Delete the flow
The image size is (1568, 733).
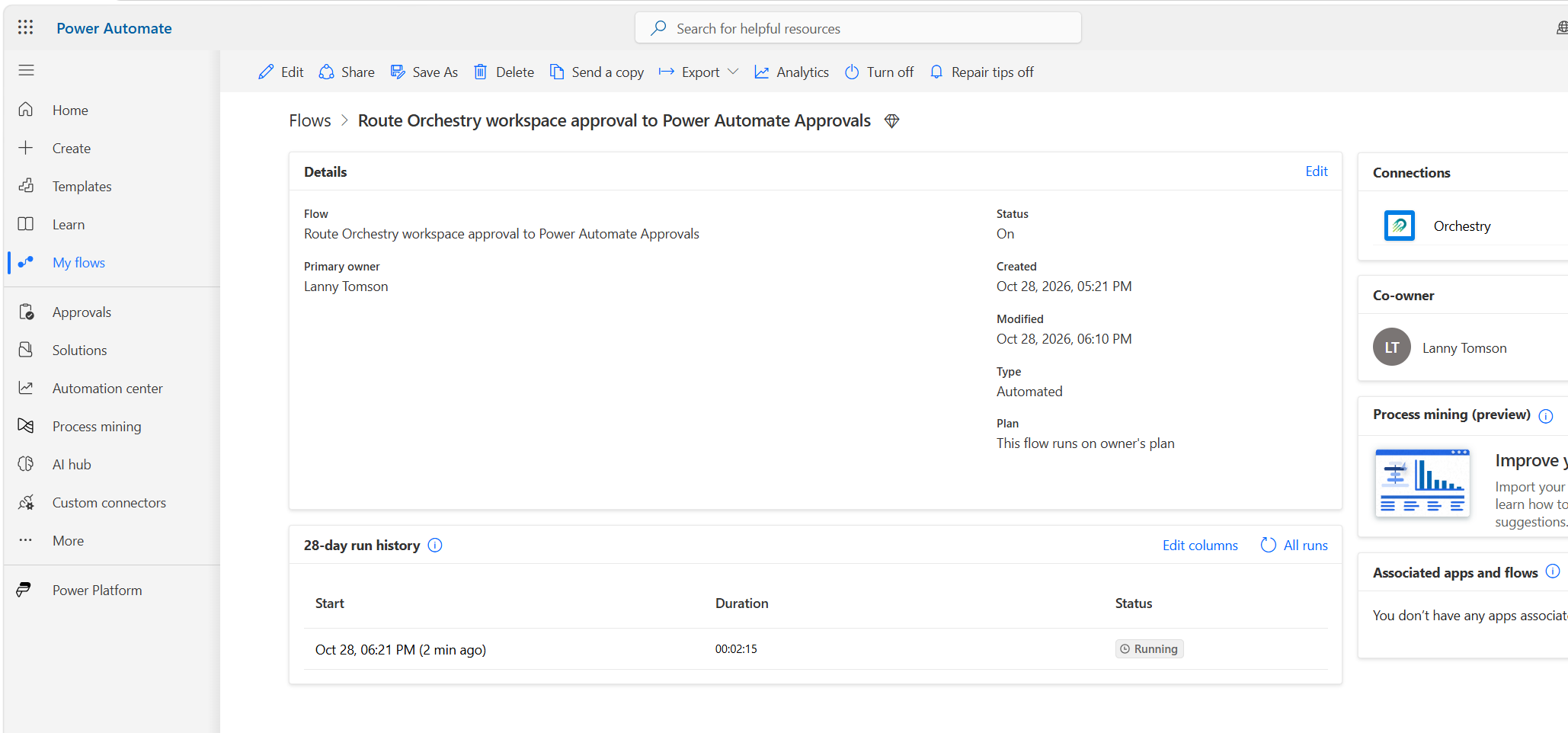504,72
